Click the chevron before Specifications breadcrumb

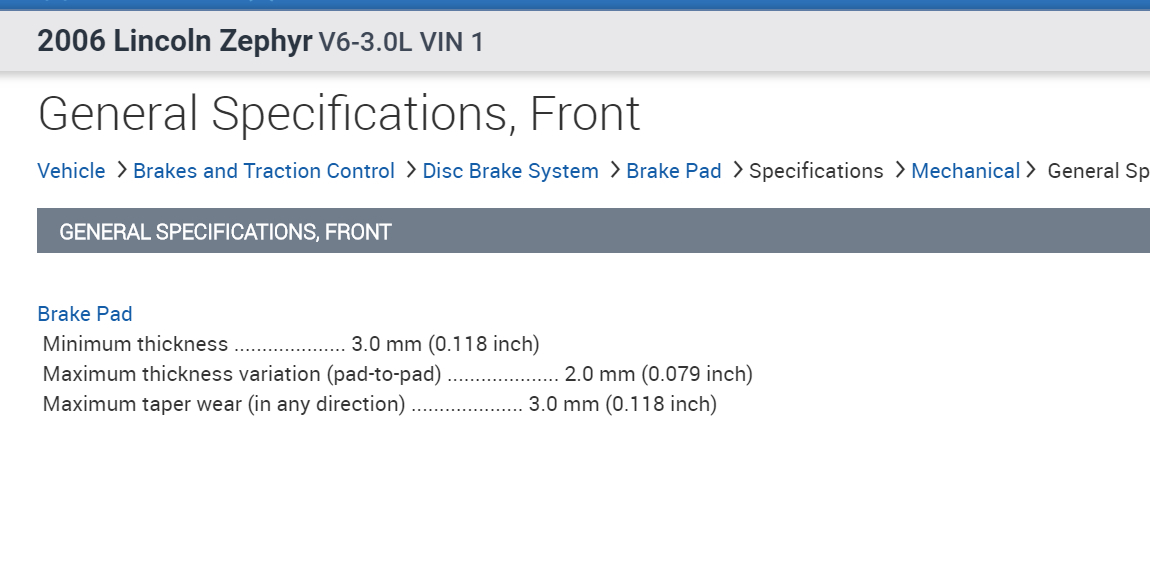point(738,170)
